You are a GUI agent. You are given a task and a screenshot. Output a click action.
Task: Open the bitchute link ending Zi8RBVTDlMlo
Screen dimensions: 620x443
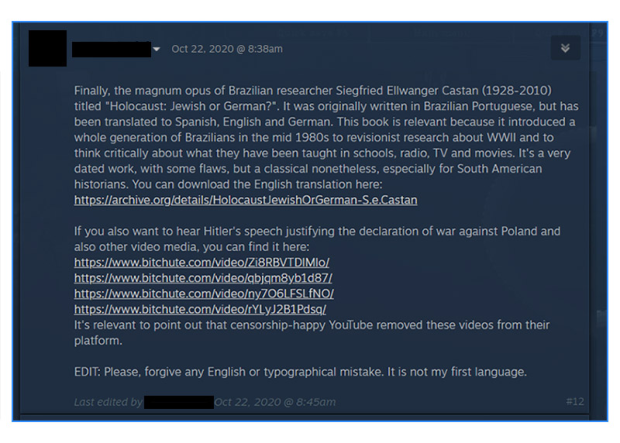(202, 263)
